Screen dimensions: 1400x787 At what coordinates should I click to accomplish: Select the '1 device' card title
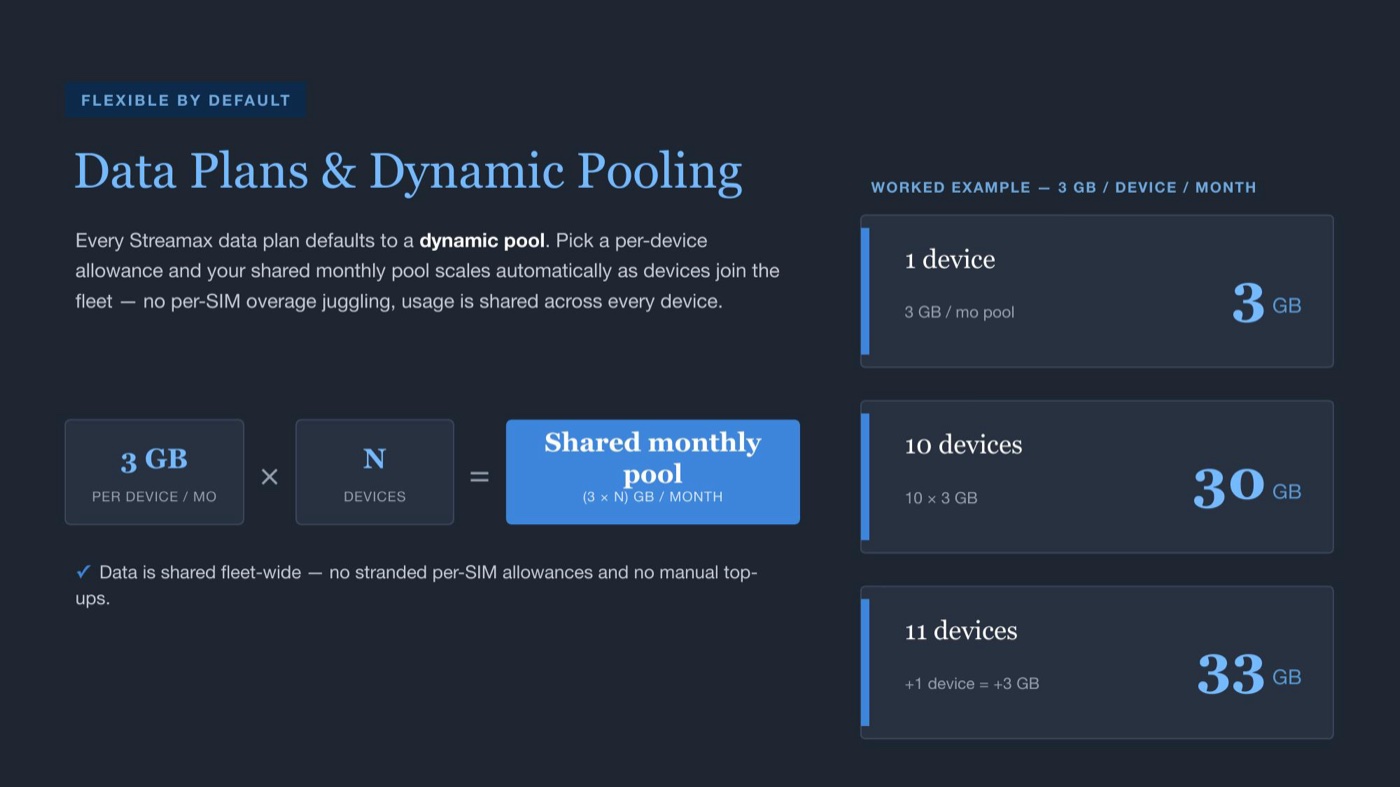pyautogui.click(x=950, y=260)
